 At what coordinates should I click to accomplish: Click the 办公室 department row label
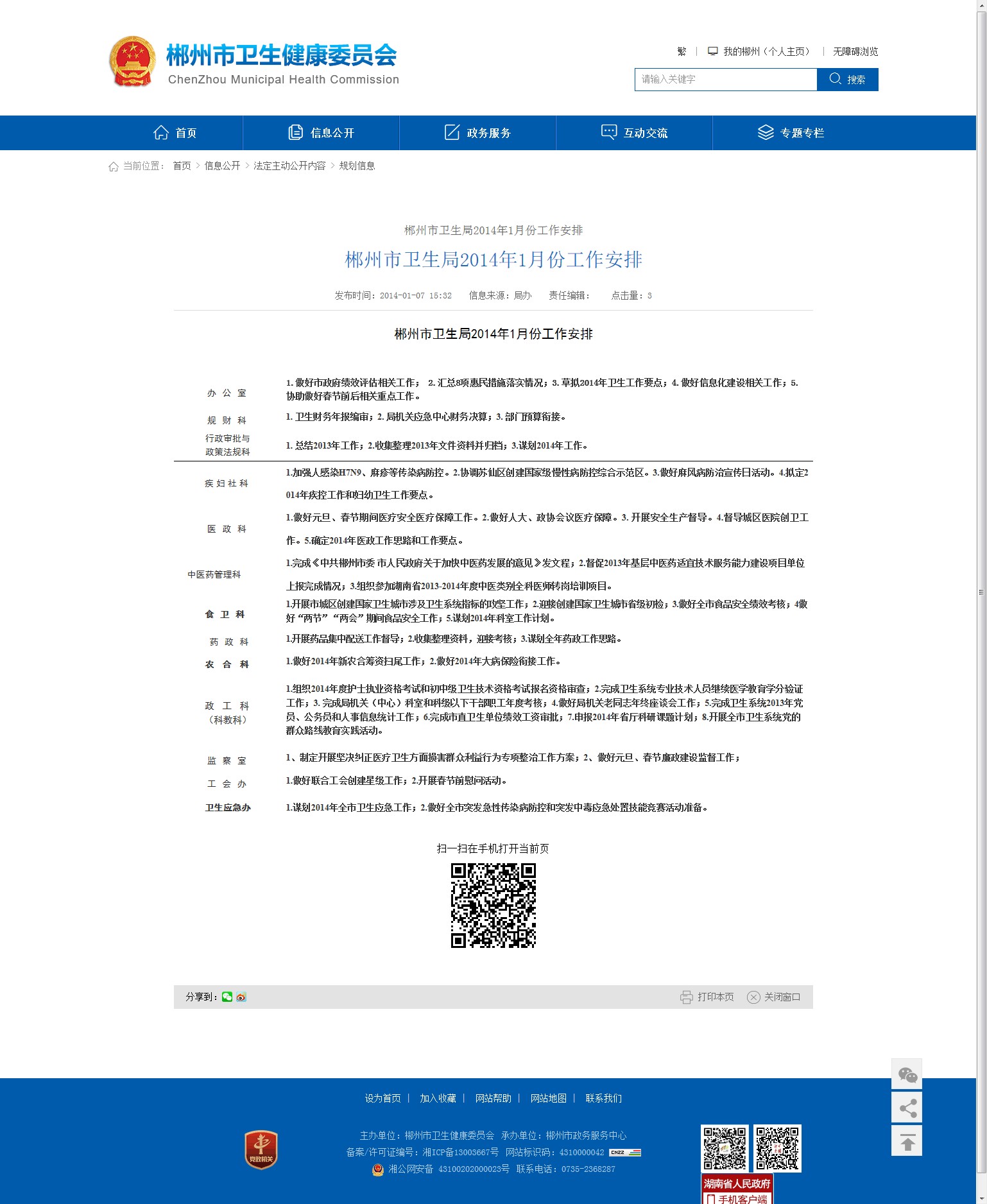pyautogui.click(x=227, y=393)
